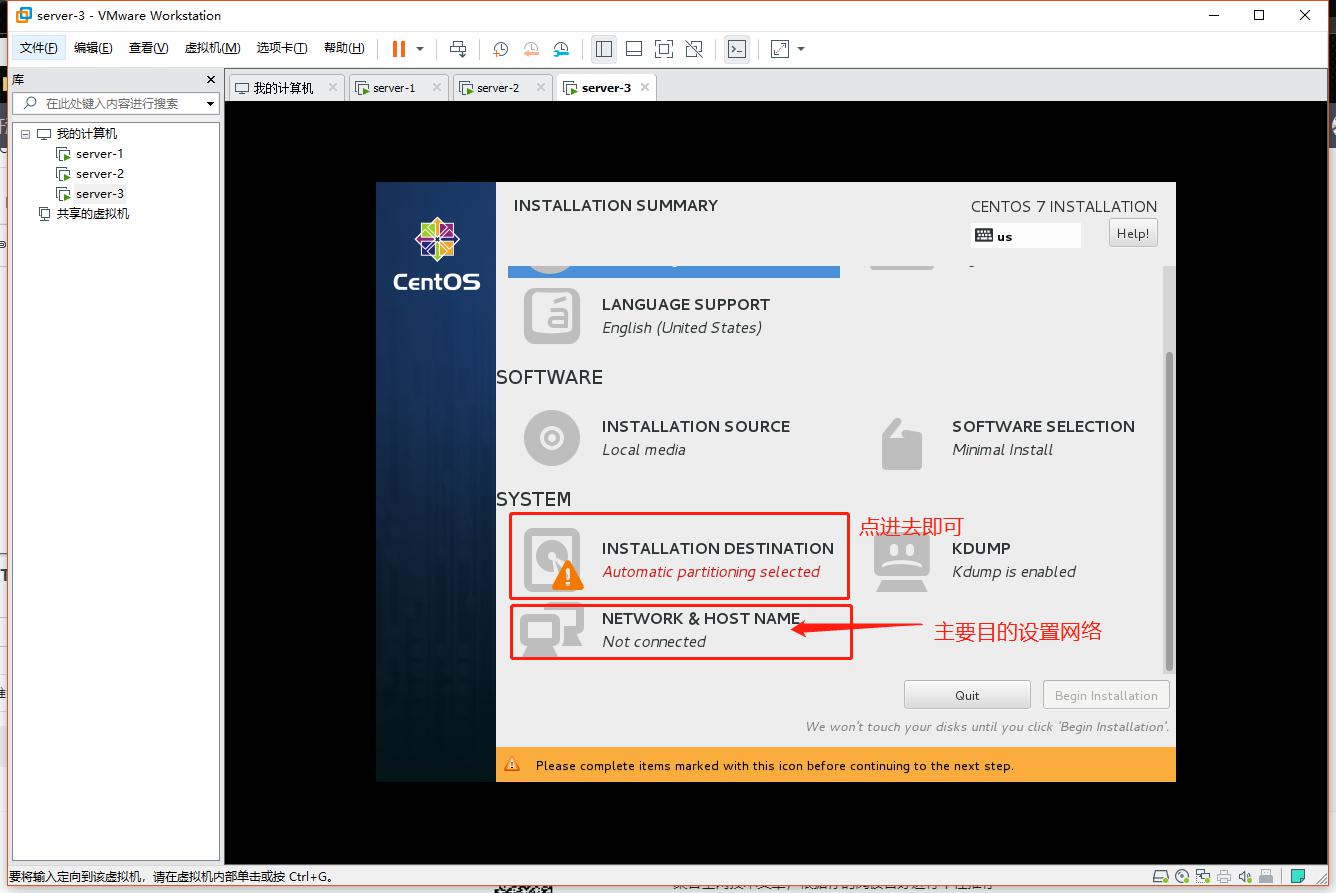Click the Take Snapshot icon
Viewport: 1336px width, 893px height.
tap(499, 48)
